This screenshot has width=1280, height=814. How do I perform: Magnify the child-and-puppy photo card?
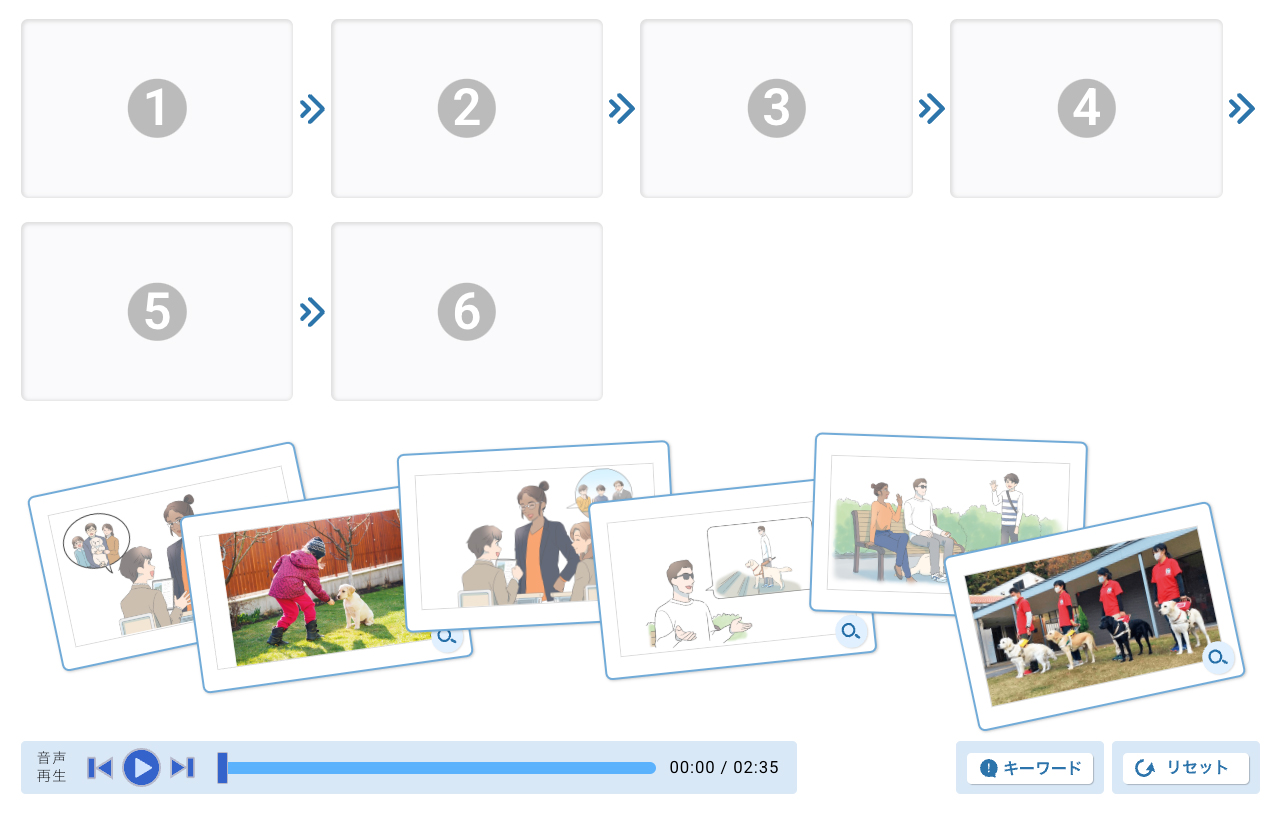point(447,637)
